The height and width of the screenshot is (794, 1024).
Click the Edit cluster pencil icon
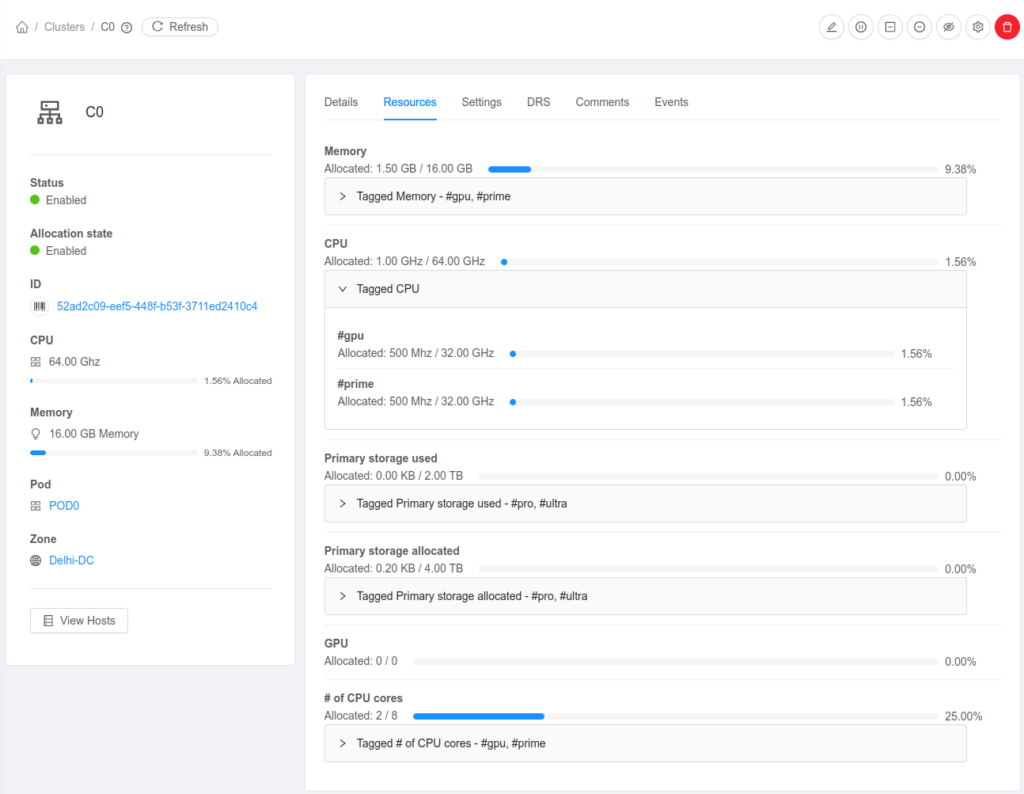(831, 27)
